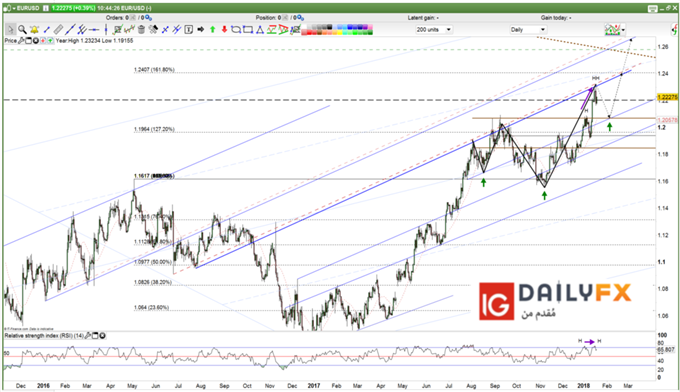Select the horizontal line tool
This screenshot has width=680, height=392.
coord(94,29)
